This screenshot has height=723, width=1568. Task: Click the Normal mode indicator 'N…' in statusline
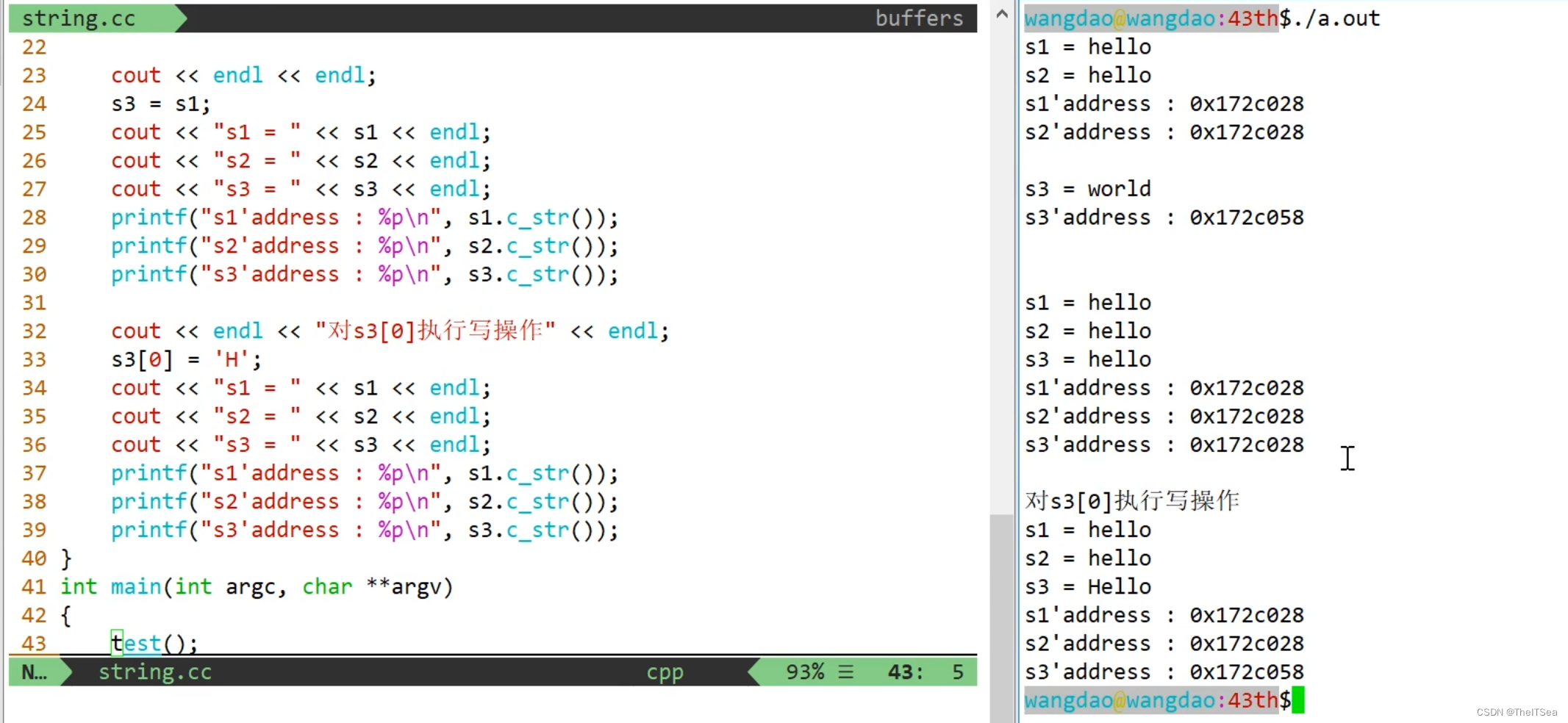[x=34, y=672]
